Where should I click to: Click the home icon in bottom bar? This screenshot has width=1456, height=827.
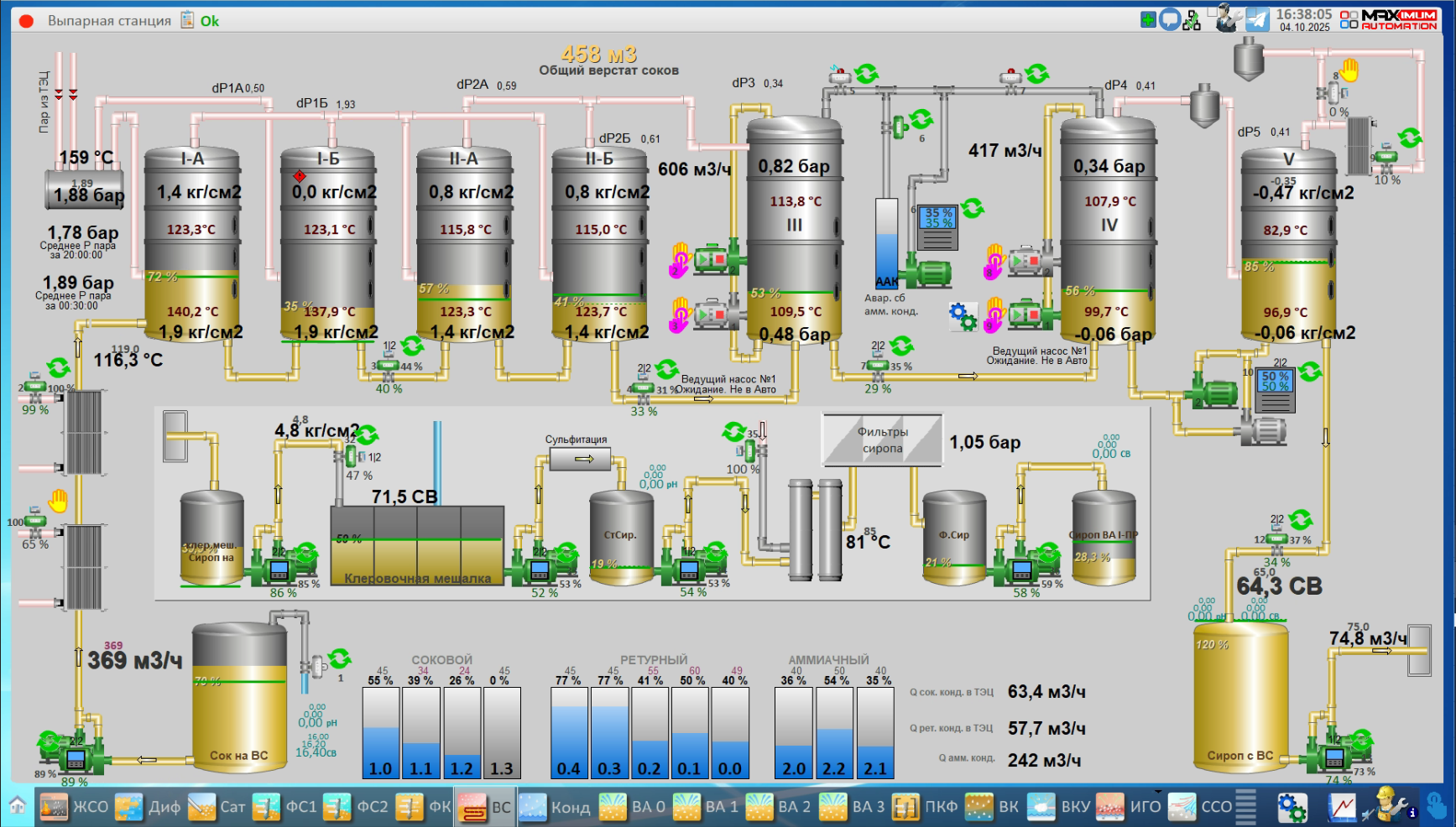18,807
